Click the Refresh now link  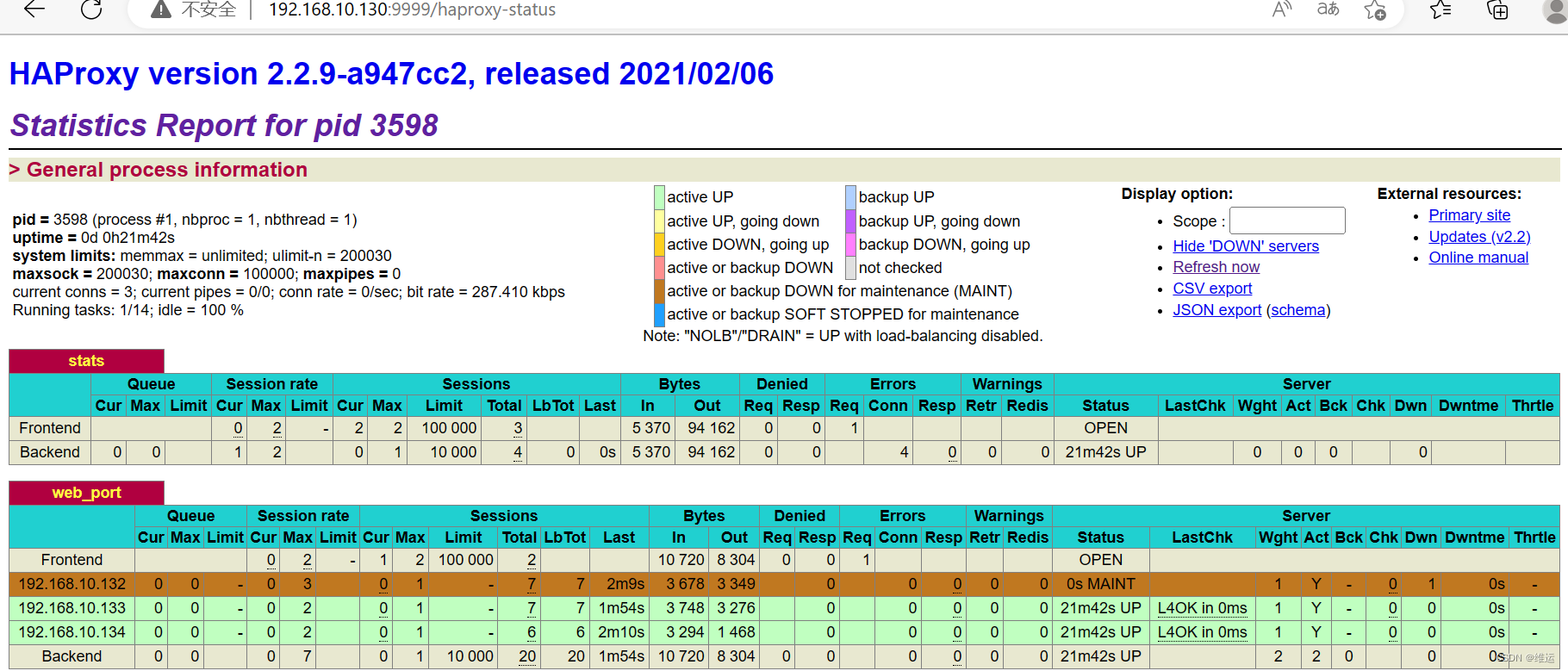(1216, 267)
